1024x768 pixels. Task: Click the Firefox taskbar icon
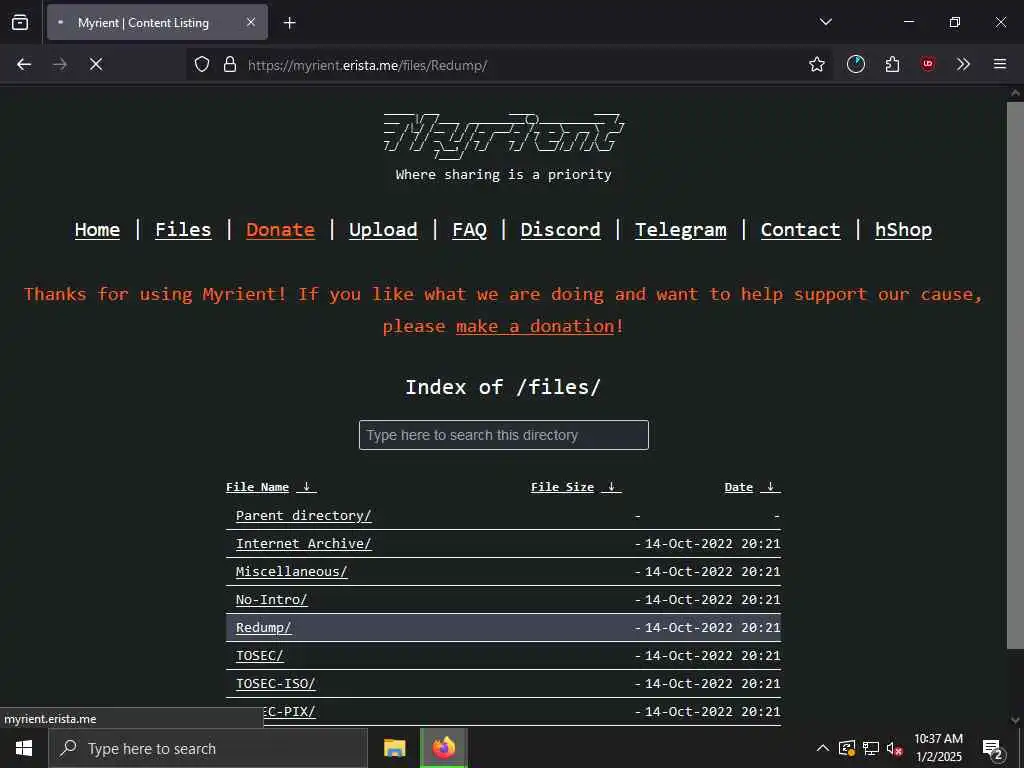[x=443, y=748]
